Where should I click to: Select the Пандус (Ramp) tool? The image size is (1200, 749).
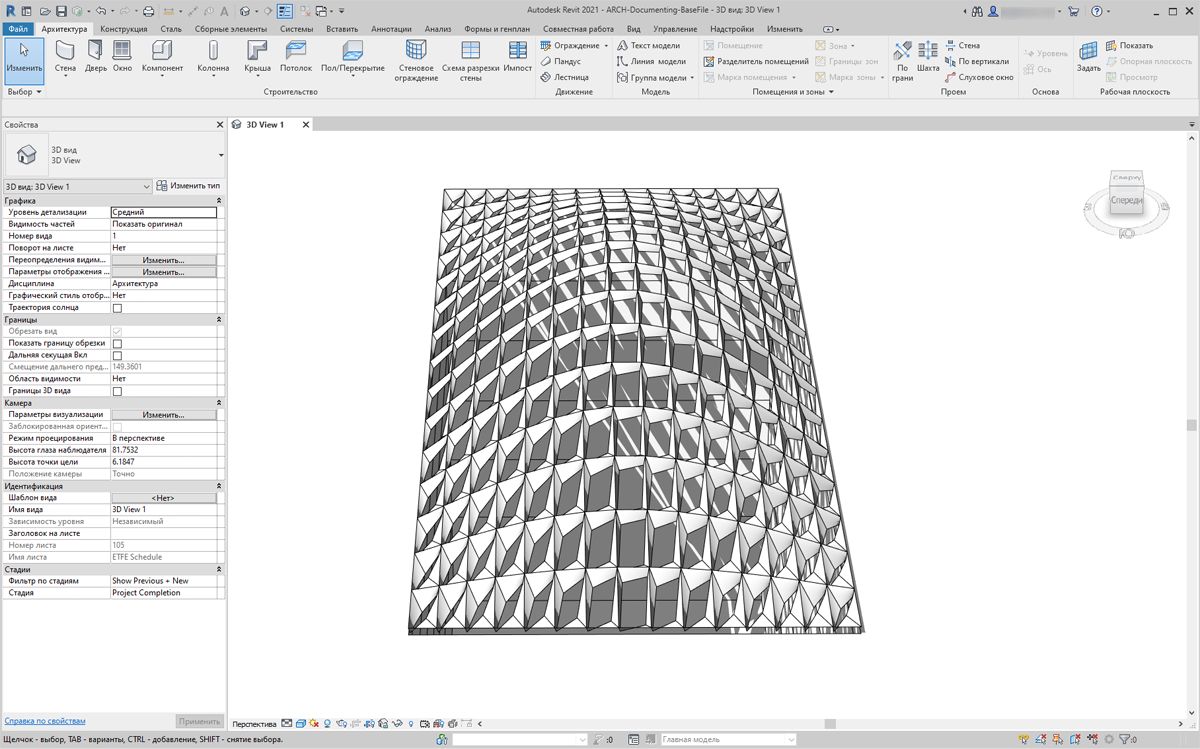(561, 61)
